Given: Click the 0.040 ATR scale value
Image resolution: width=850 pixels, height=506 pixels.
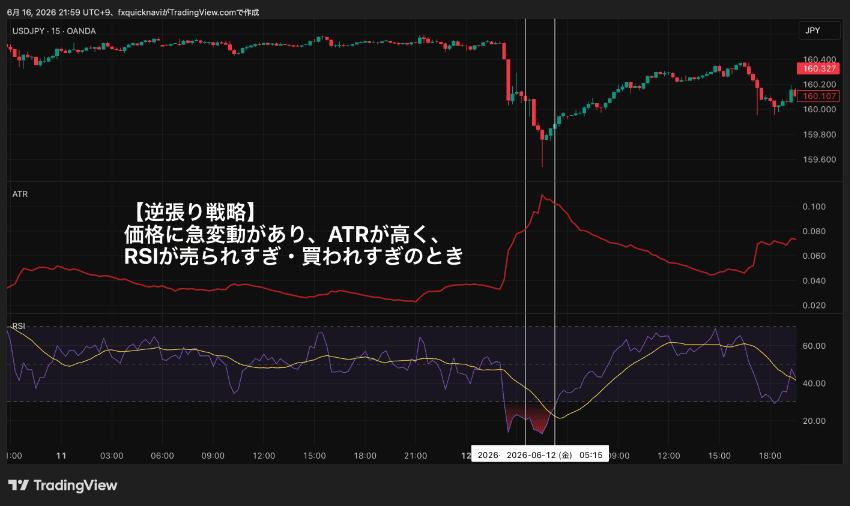Looking at the screenshot, I should point(814,280).
